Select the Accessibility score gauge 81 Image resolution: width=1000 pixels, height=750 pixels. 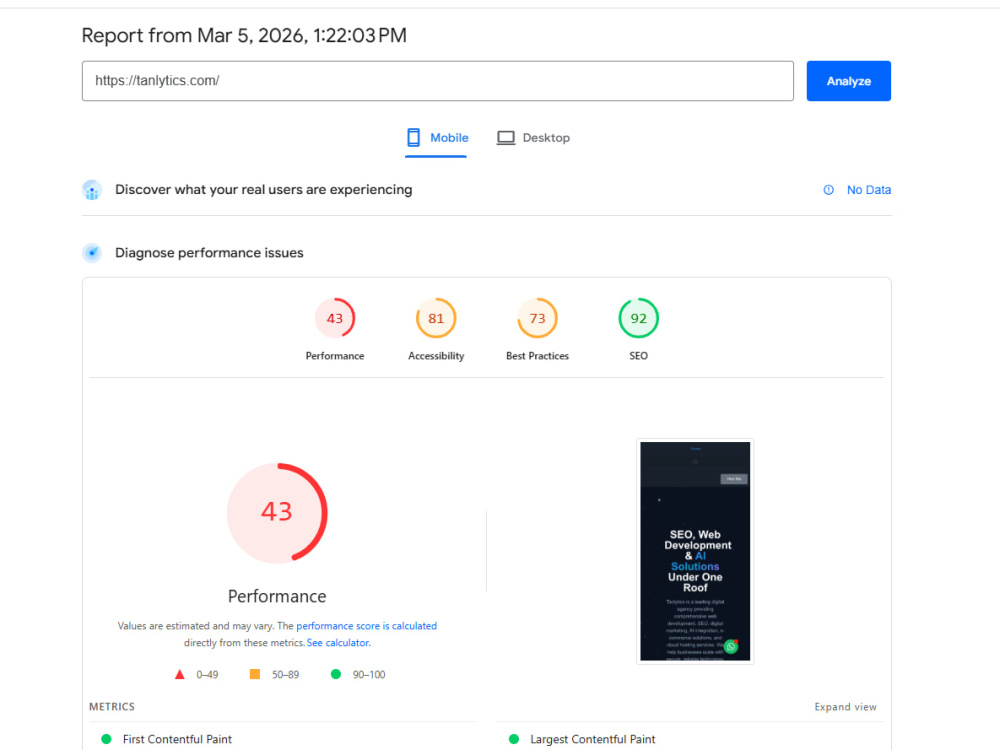coord(436,318)
